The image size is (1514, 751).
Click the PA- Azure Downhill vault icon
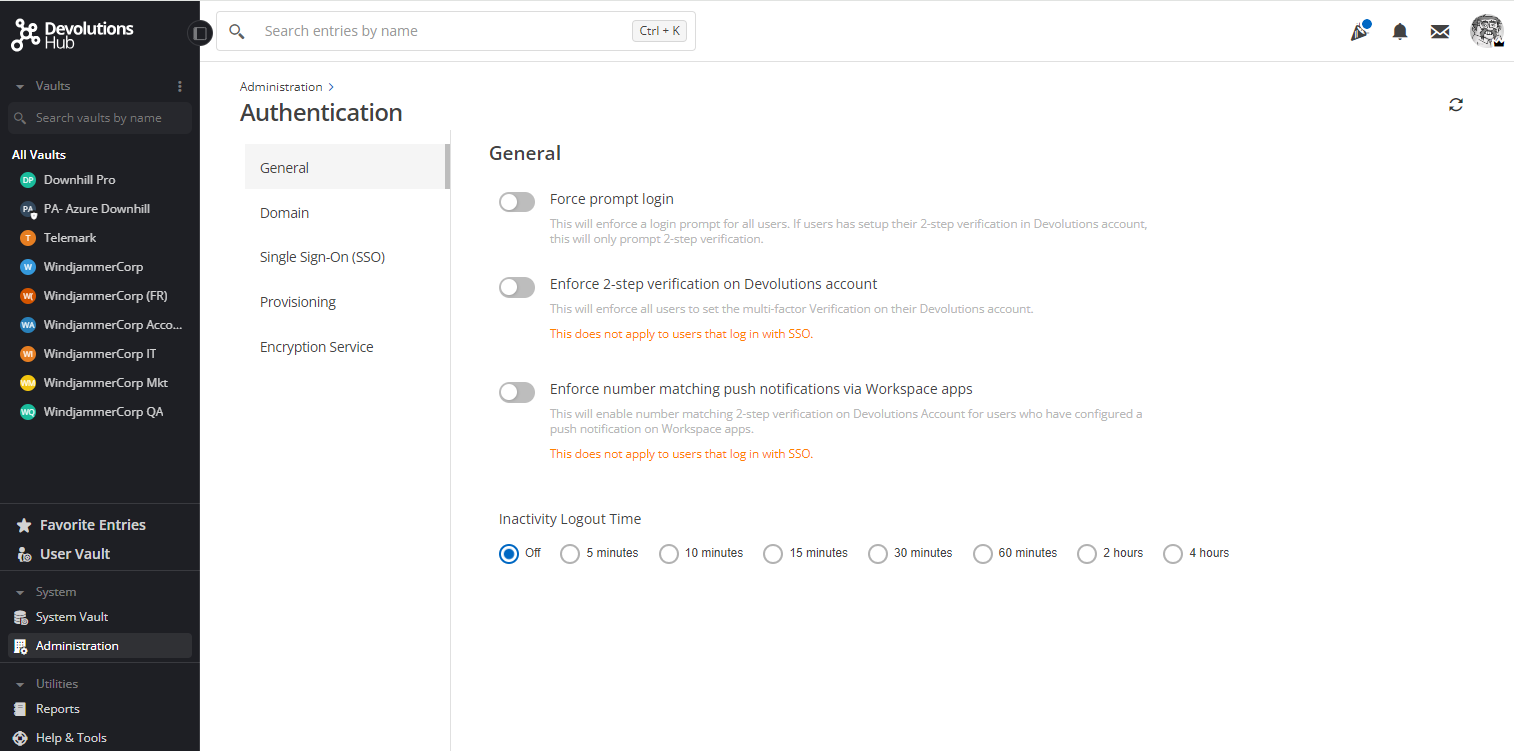[x=28, y=209]
